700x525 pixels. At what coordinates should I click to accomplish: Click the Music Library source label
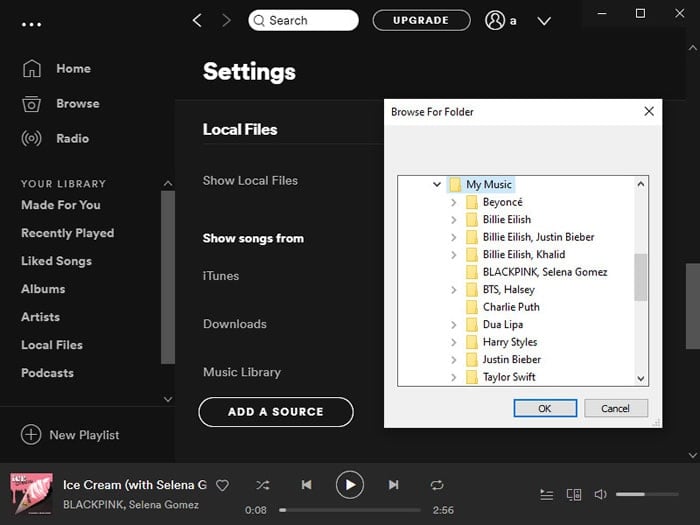[242, 372]
